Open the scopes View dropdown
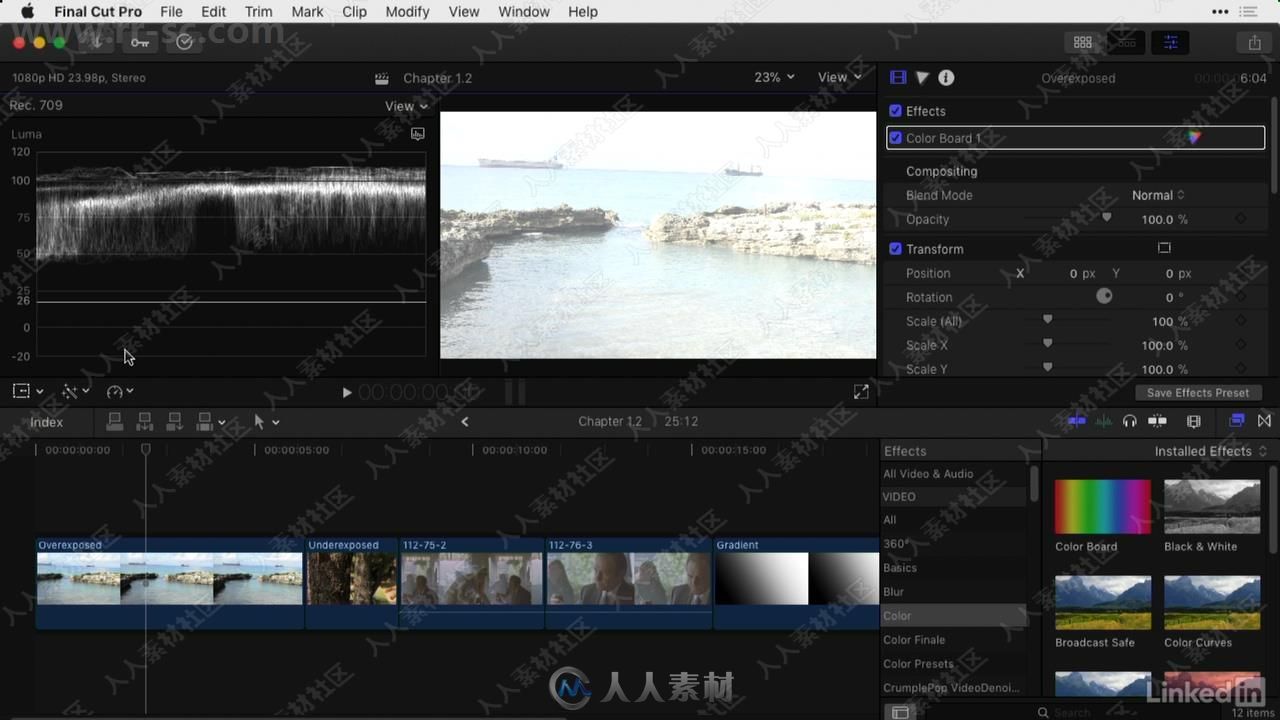 [x=406, y=106]
